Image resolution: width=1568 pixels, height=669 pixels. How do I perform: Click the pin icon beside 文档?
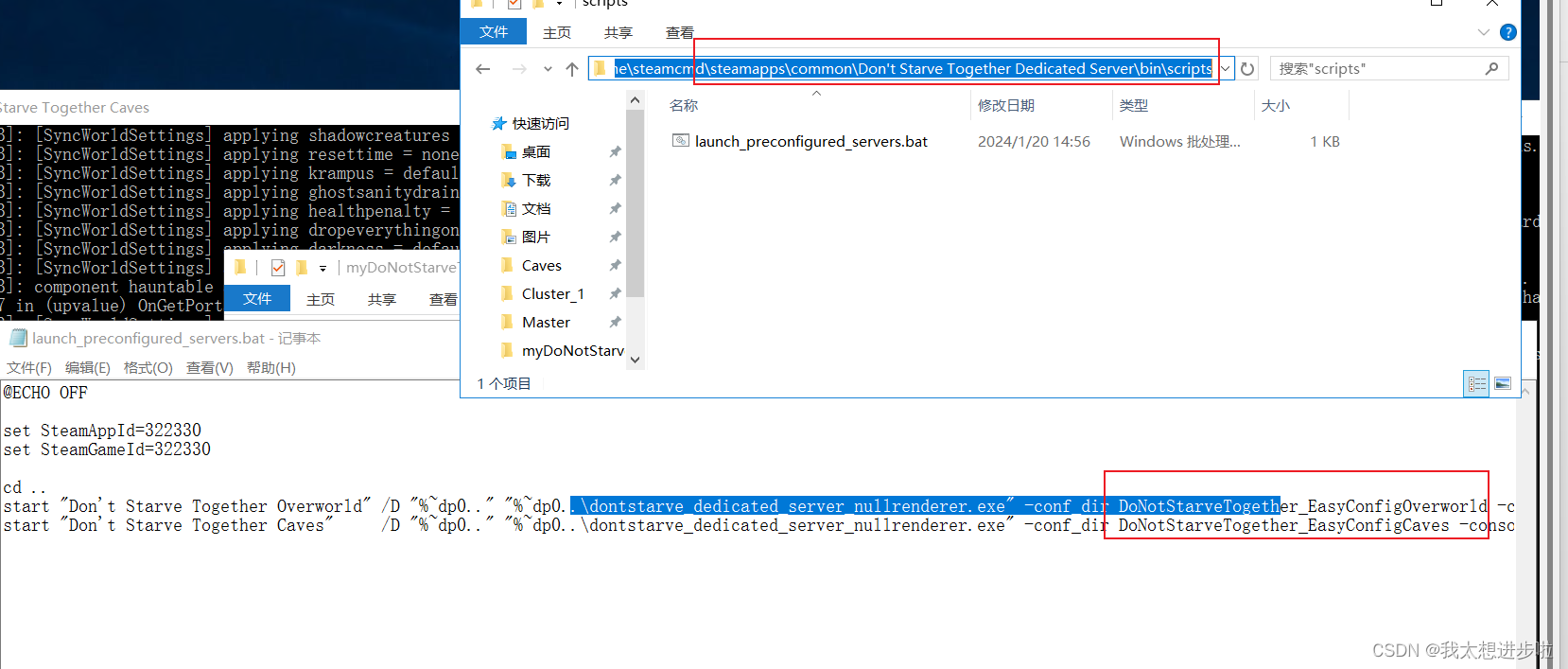[615, 209]
